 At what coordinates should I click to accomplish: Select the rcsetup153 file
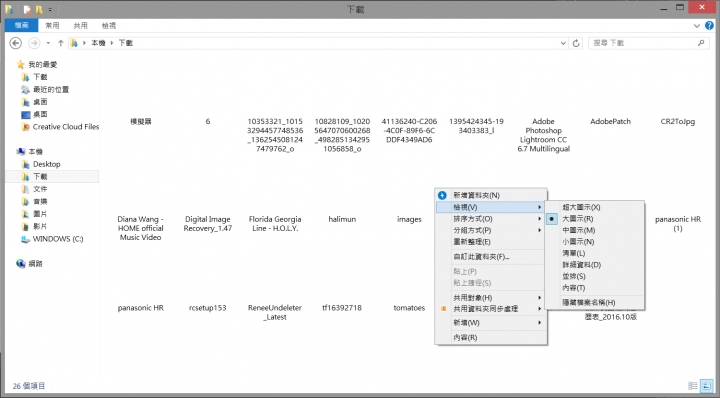point(208,308)
